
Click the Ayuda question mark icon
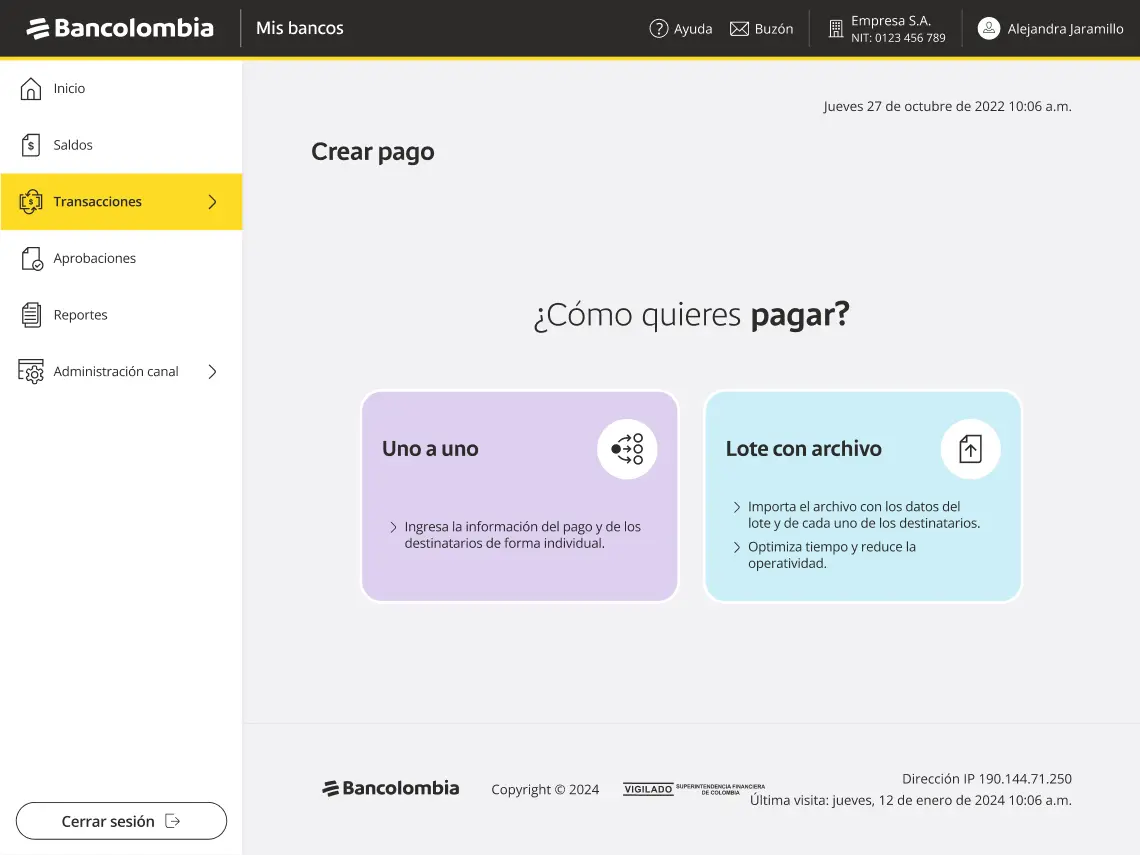pos(658,29)
